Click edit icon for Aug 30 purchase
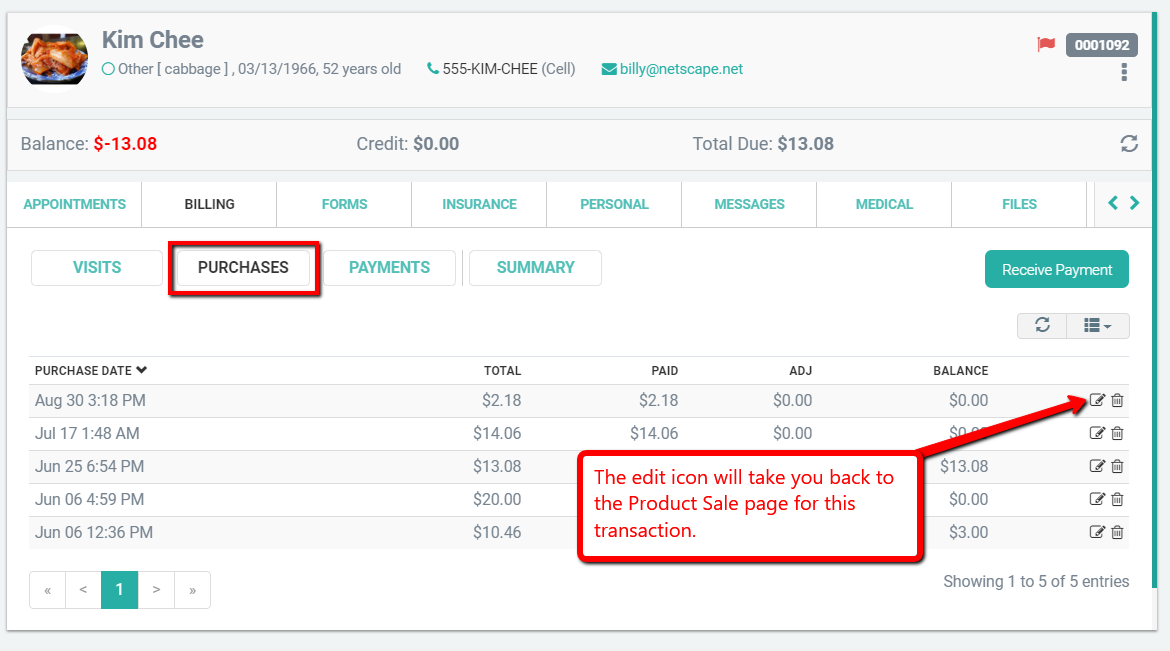 [1097, 401]
